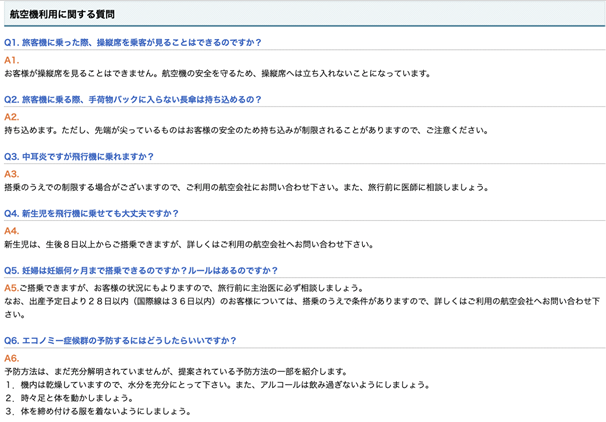Click list item ２ 時々足と体を動かしましょう
Screen dimensions: 606x422
click(69, 398)
